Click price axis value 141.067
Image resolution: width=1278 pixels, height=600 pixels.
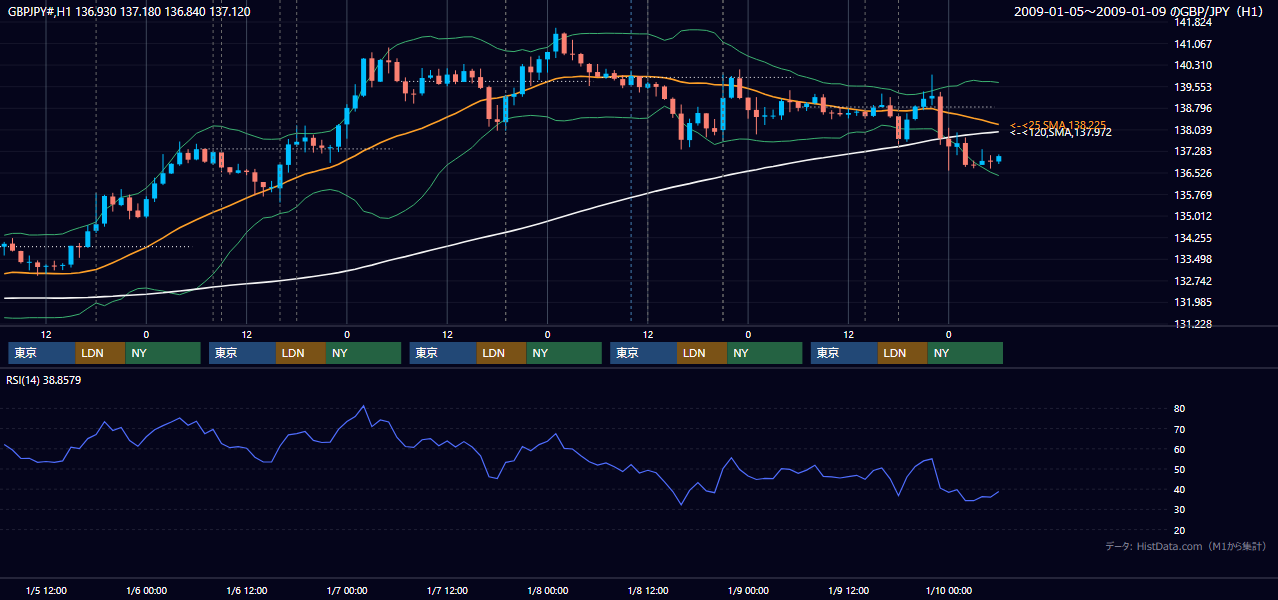[1193, 44]
